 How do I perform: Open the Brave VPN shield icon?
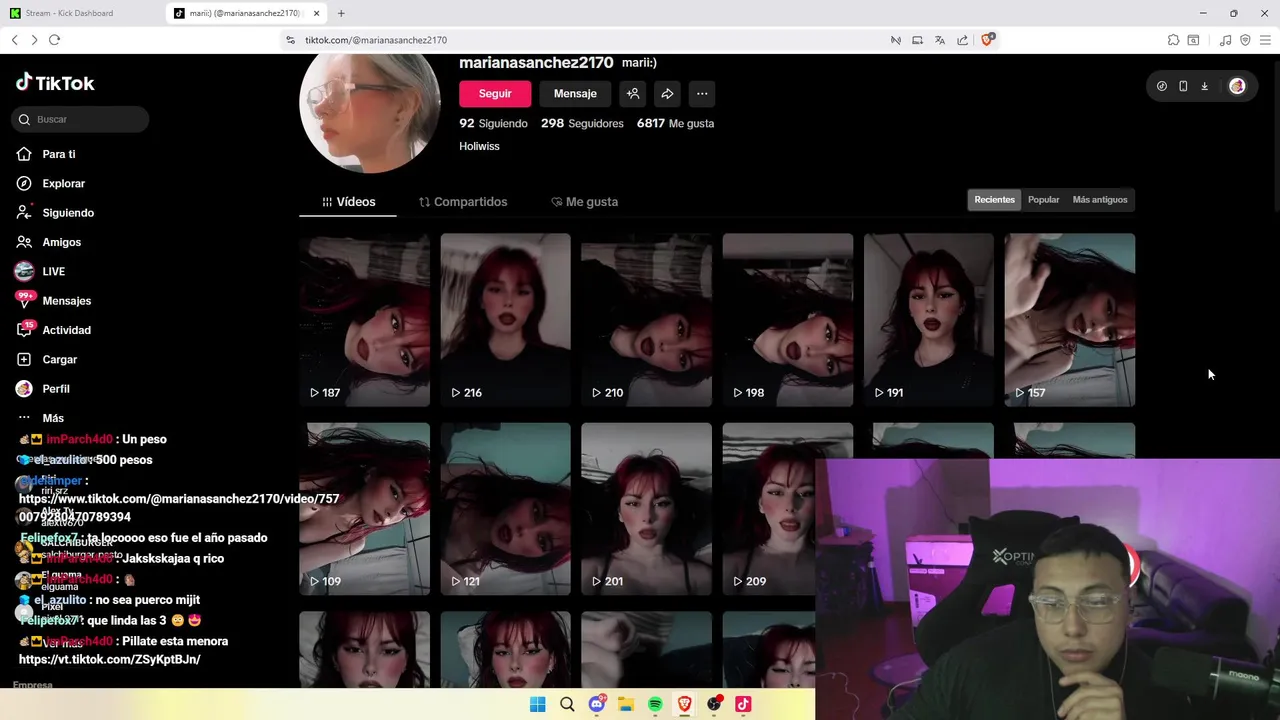click(1245, 40)
